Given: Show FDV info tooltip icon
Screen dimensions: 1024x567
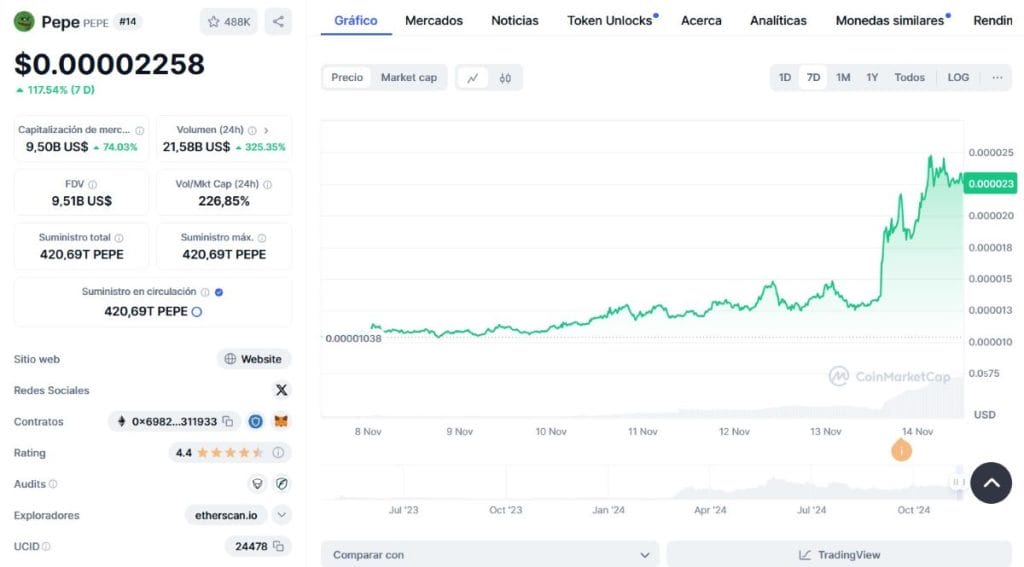Looking at the screenshot, I should pyautogui.click(x=93, y=184).
